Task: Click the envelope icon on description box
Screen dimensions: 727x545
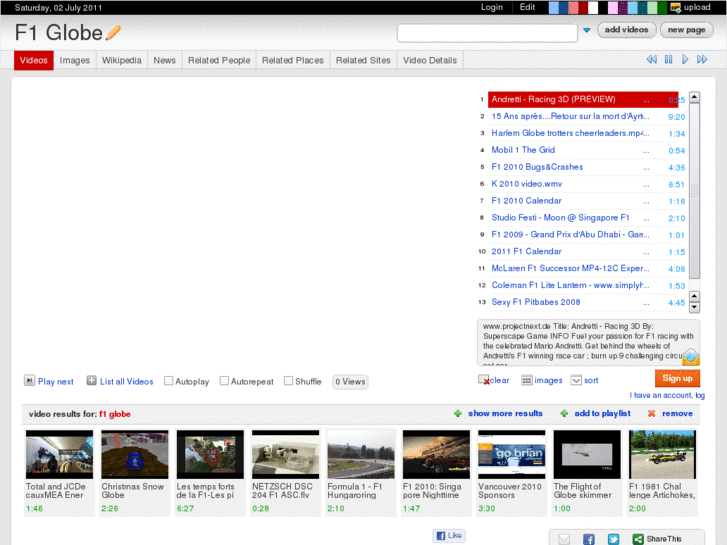Action: (x=691, y=357)
